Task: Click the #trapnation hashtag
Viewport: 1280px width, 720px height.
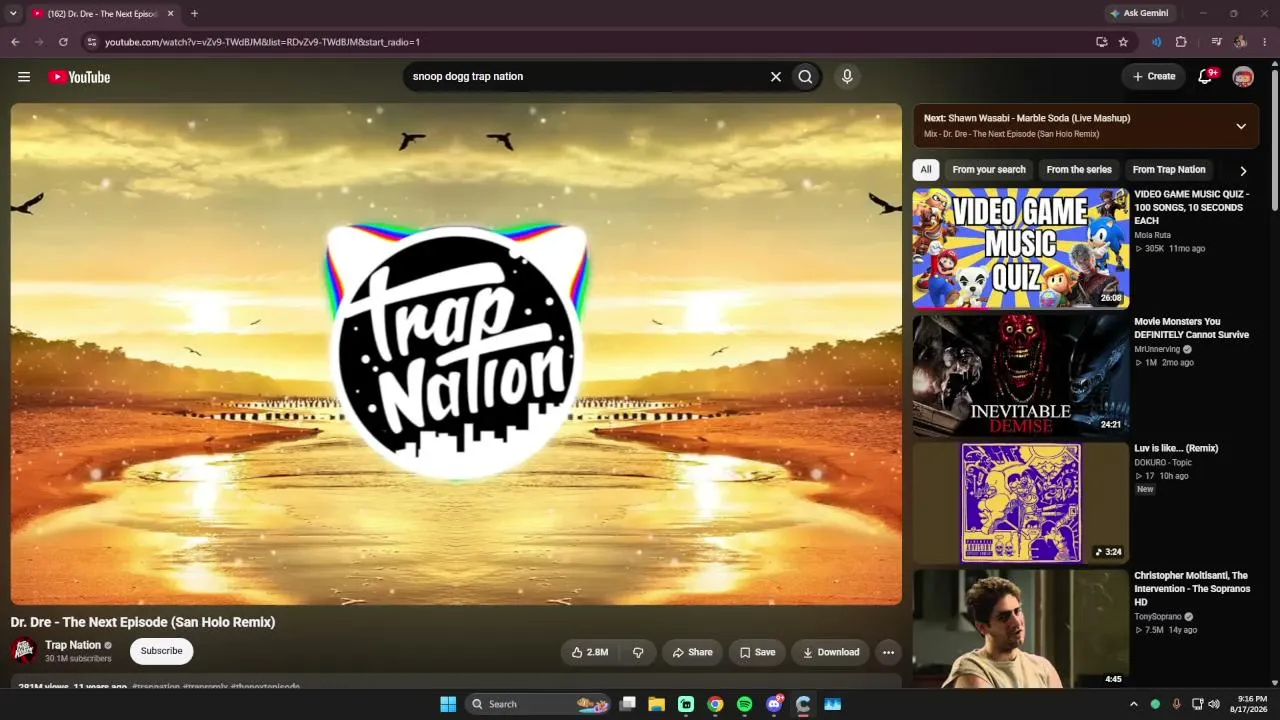Action: (156, 687)
